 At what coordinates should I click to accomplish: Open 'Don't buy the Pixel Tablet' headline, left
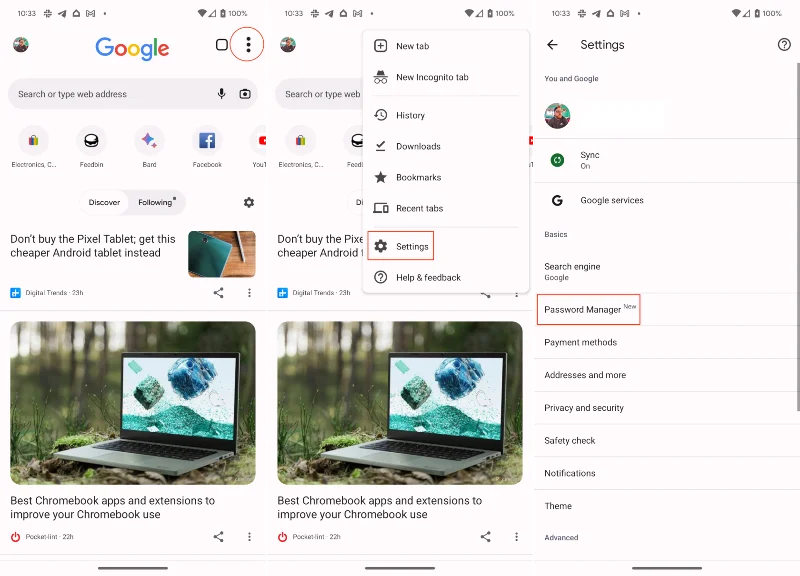93,246
